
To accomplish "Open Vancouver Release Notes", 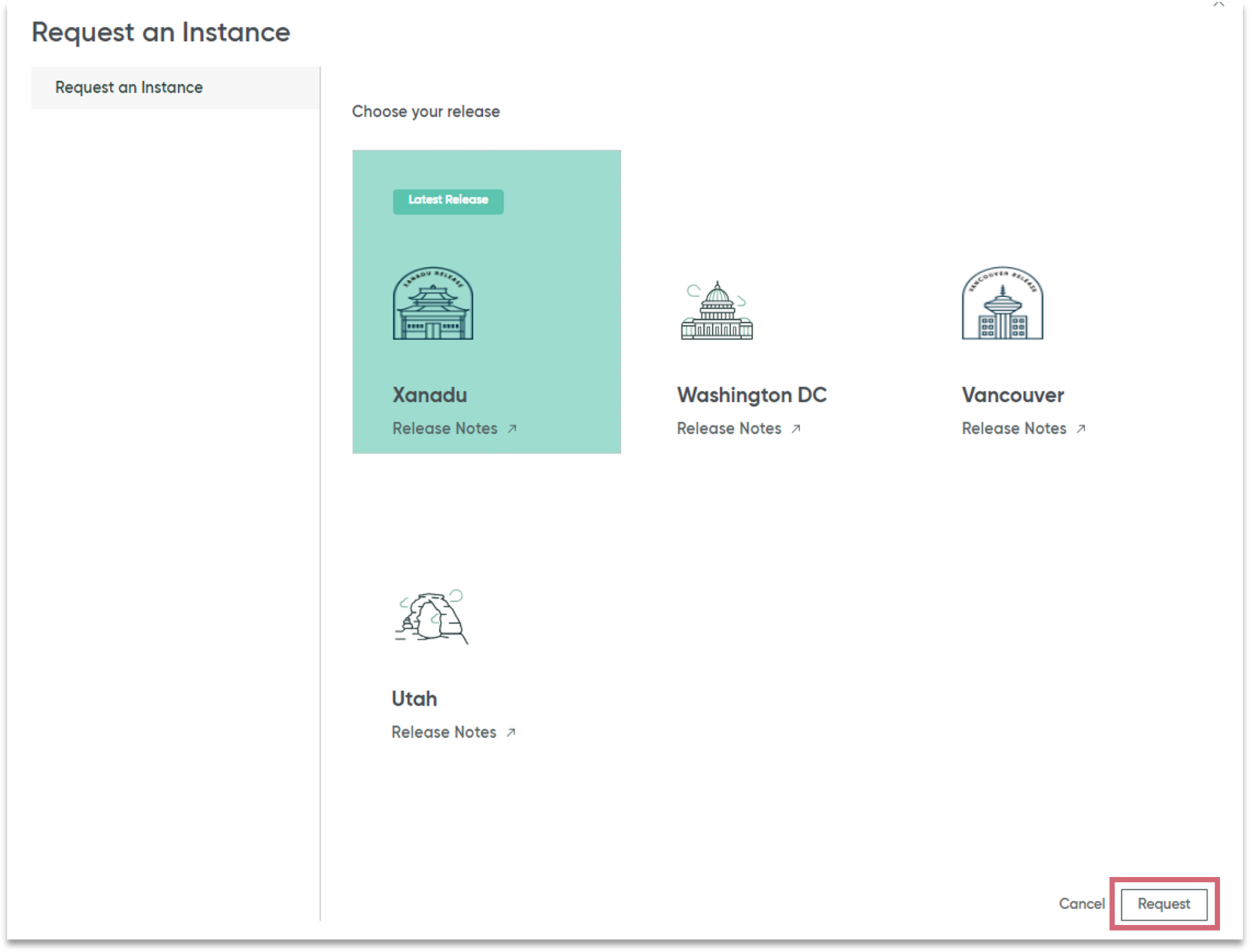I will point(1014,428).
